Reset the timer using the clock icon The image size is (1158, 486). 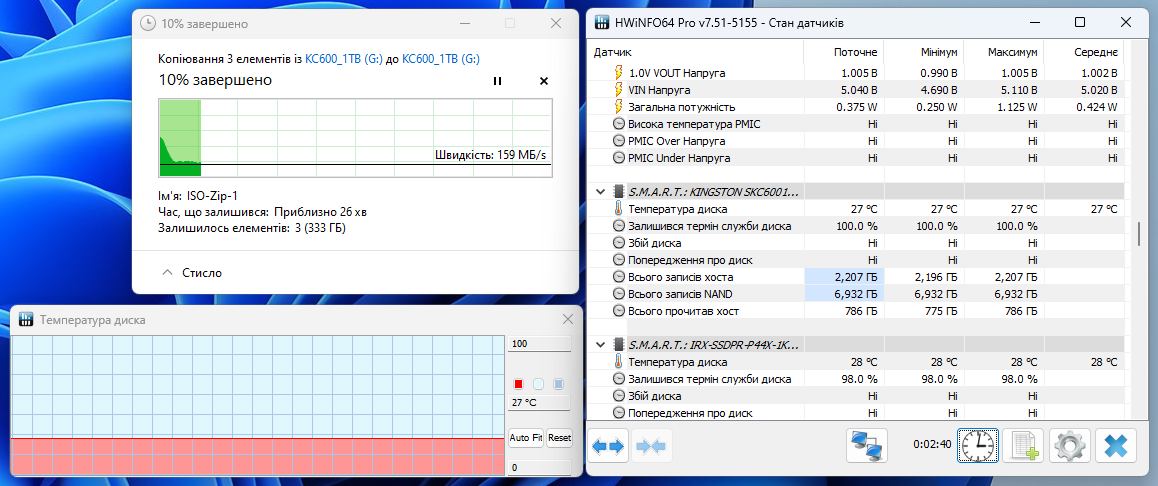[x=978, y=446]
